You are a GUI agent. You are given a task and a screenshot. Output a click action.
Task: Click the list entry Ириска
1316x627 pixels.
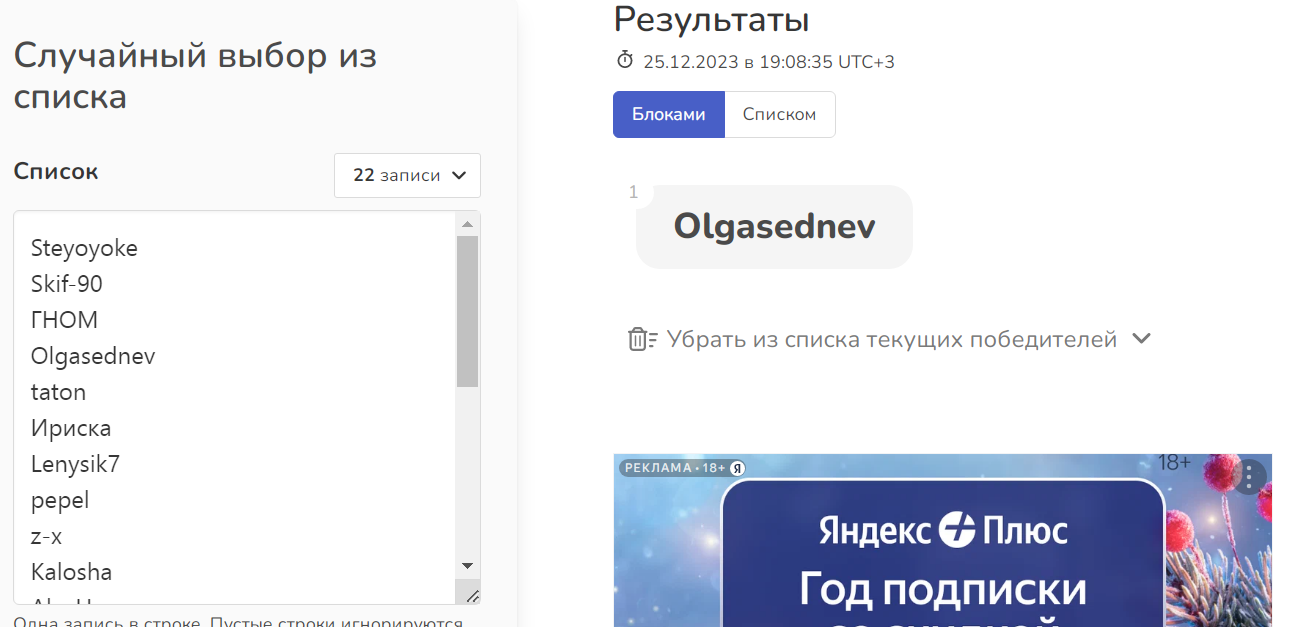click(71, 428)
